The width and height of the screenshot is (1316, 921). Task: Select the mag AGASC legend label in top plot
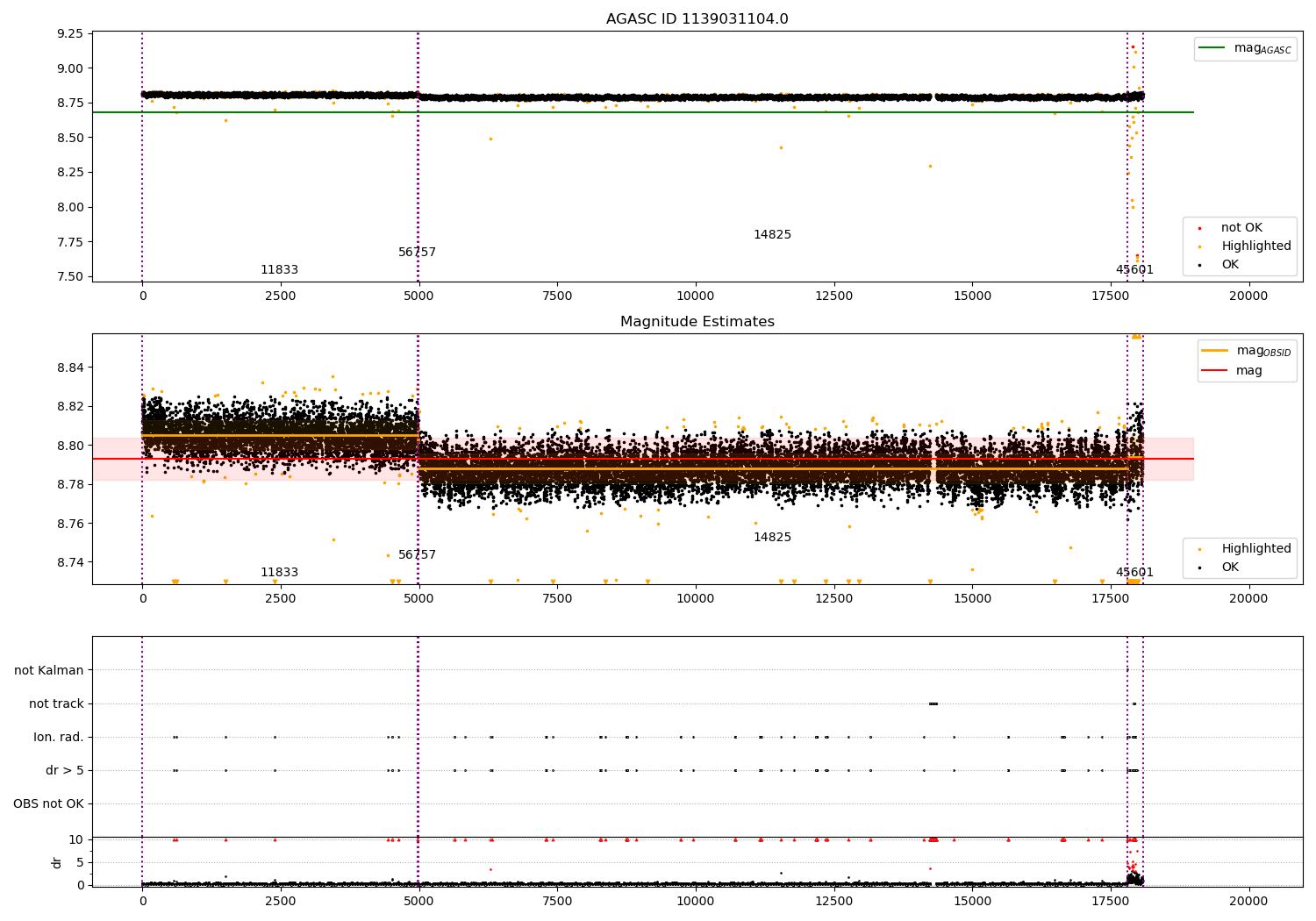pos(1262,48)
